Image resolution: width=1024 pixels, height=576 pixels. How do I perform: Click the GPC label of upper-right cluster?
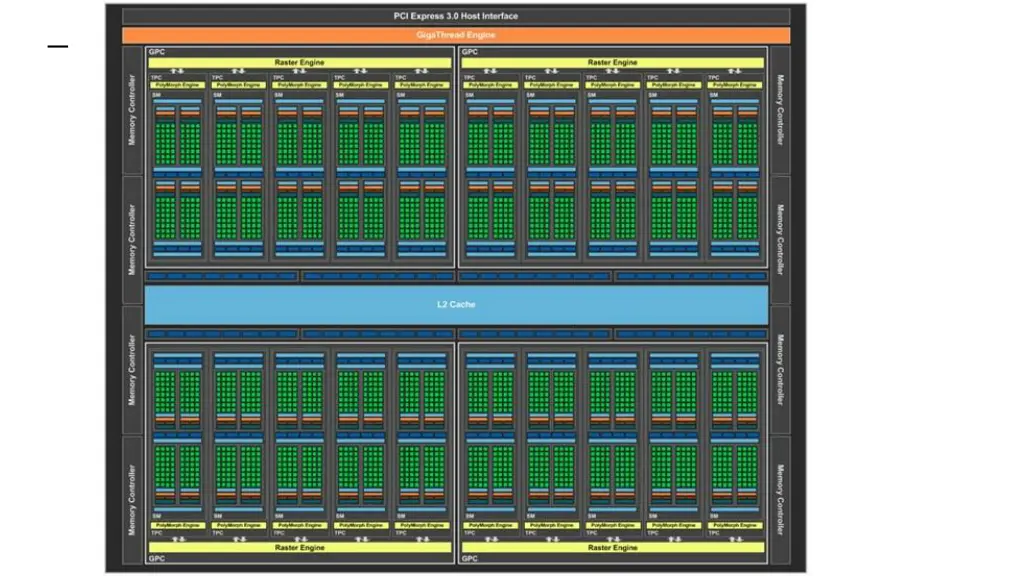coord(470,52)
